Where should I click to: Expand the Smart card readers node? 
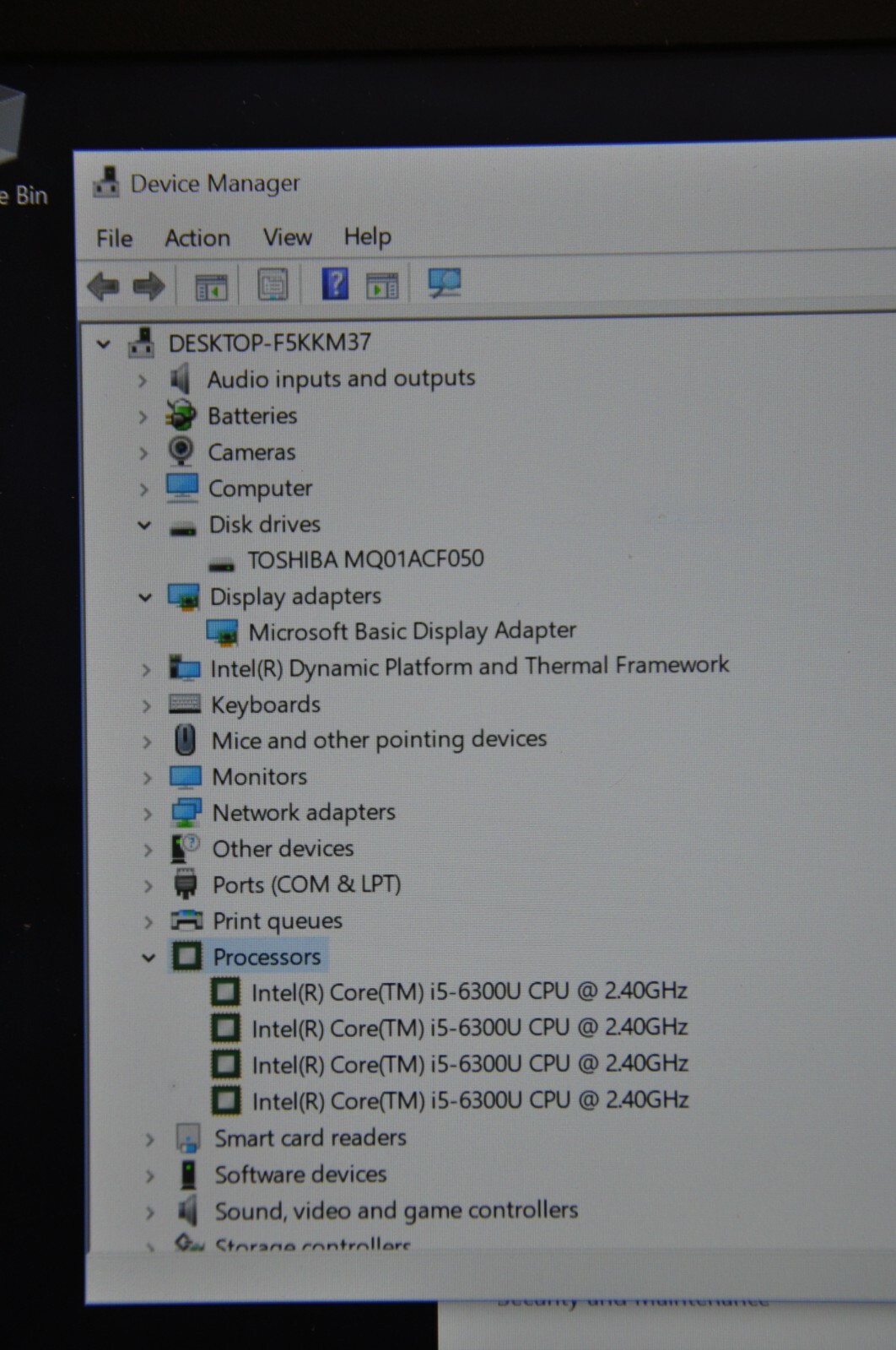point(150,1140)
